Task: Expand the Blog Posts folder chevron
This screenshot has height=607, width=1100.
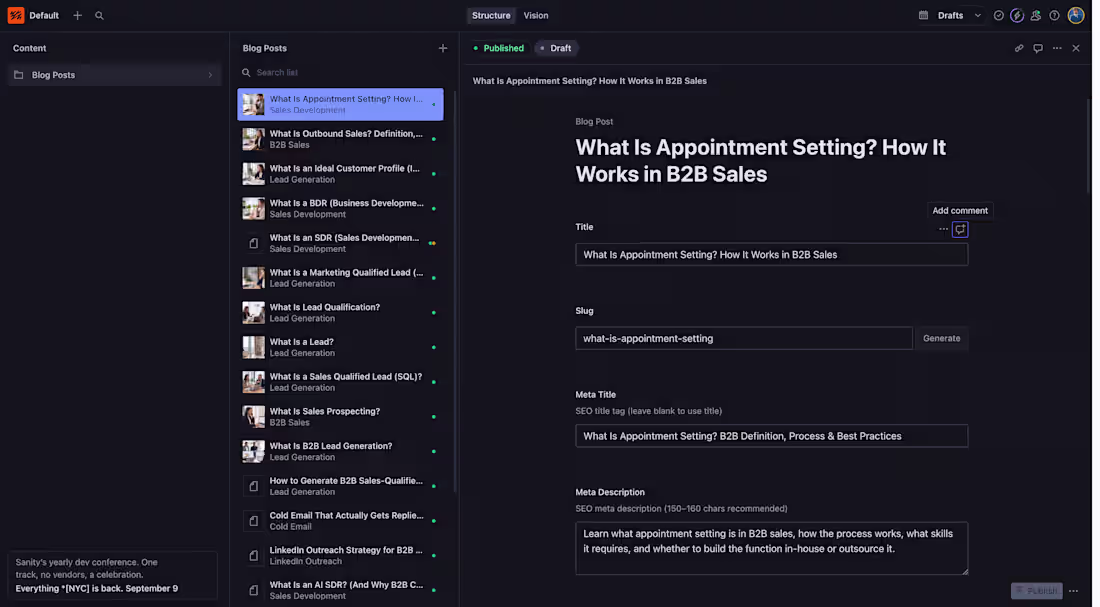Action: pyautogui.click(x=210, y=75)
